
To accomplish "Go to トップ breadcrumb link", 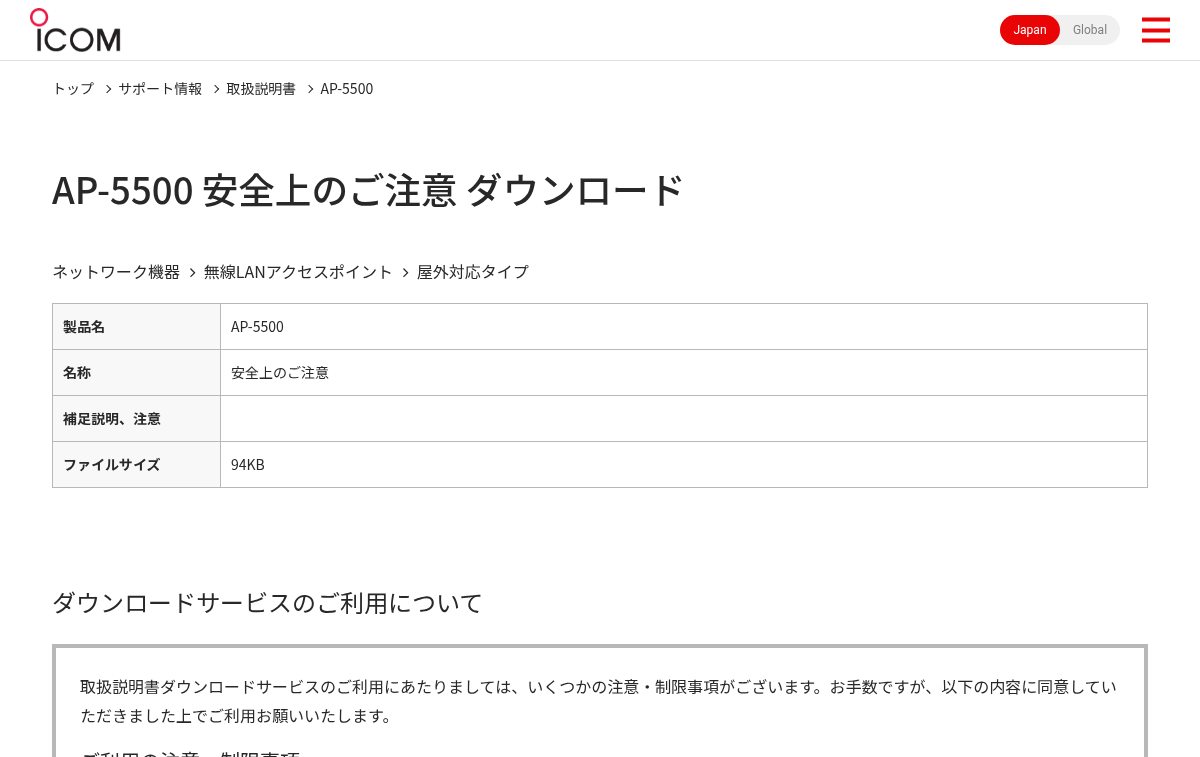I will tap(73, 89).
